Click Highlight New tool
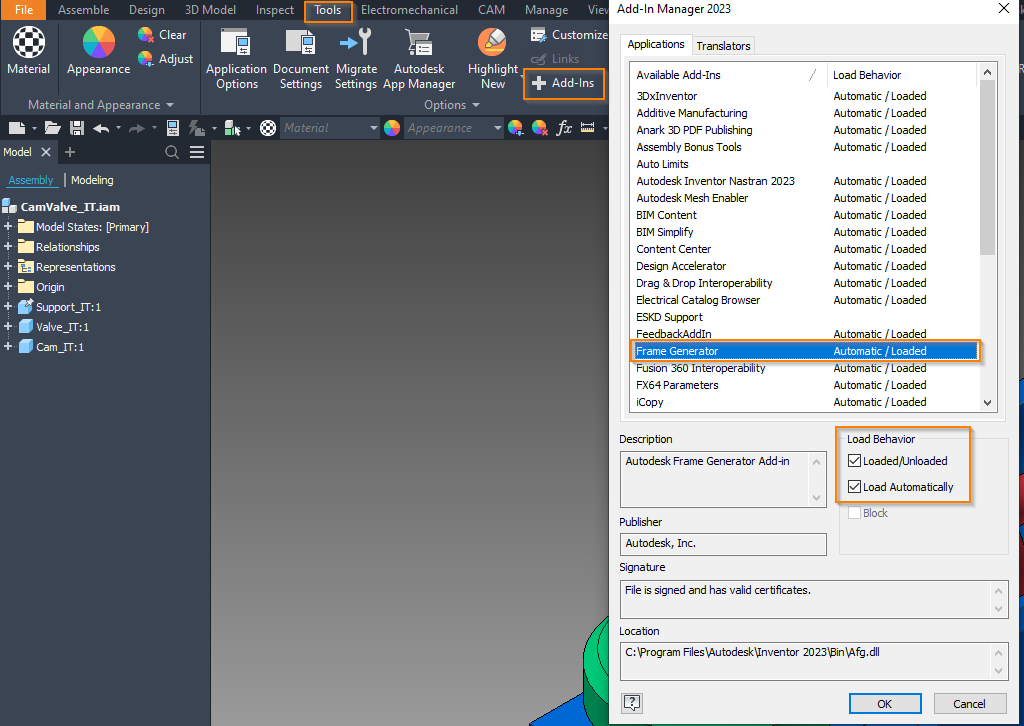Screen dimensions: 1024x726 pos(492,59)
